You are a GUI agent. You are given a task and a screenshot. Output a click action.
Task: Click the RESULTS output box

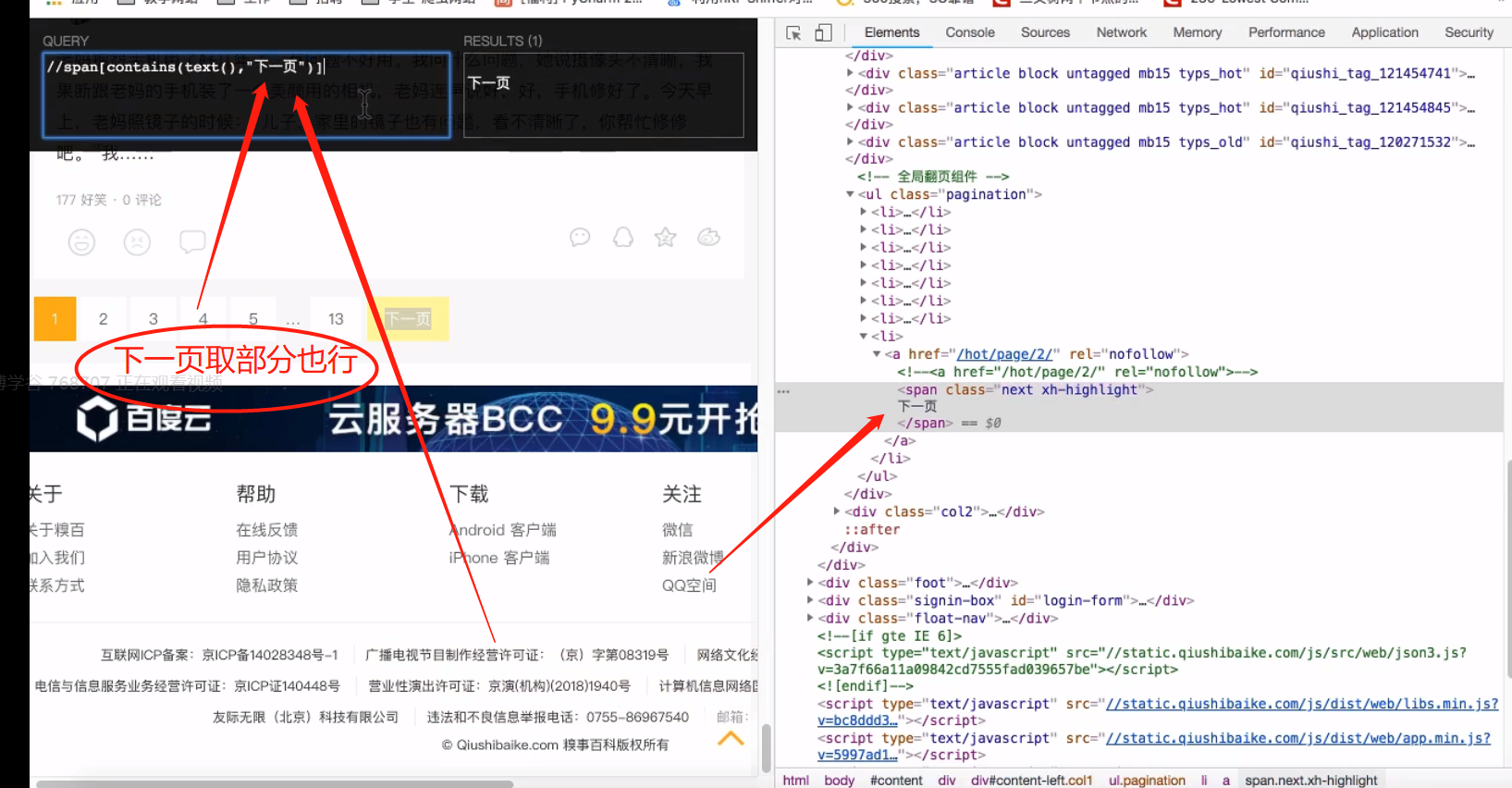tap(603, 95)
